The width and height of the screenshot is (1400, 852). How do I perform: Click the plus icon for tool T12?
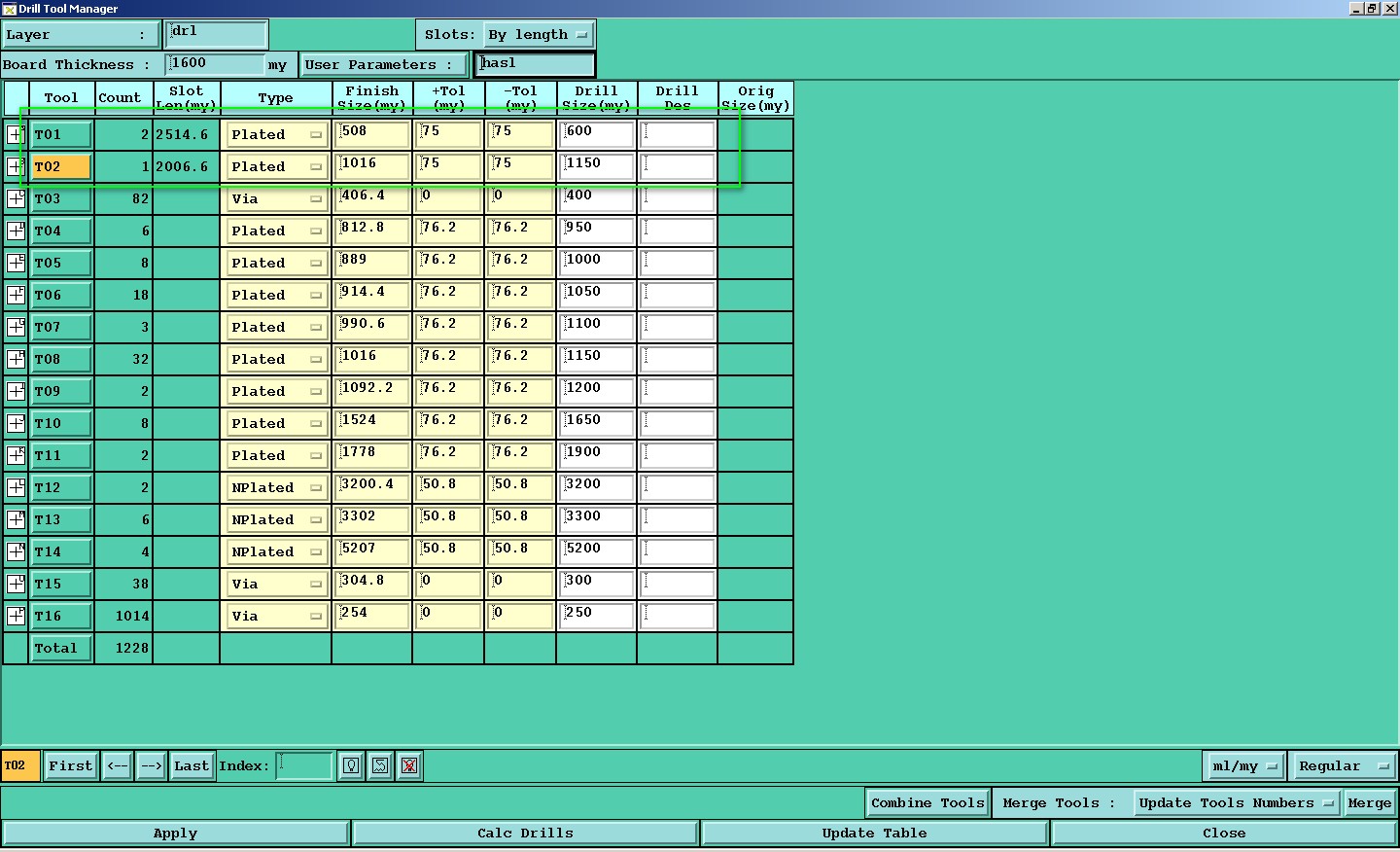16,487
